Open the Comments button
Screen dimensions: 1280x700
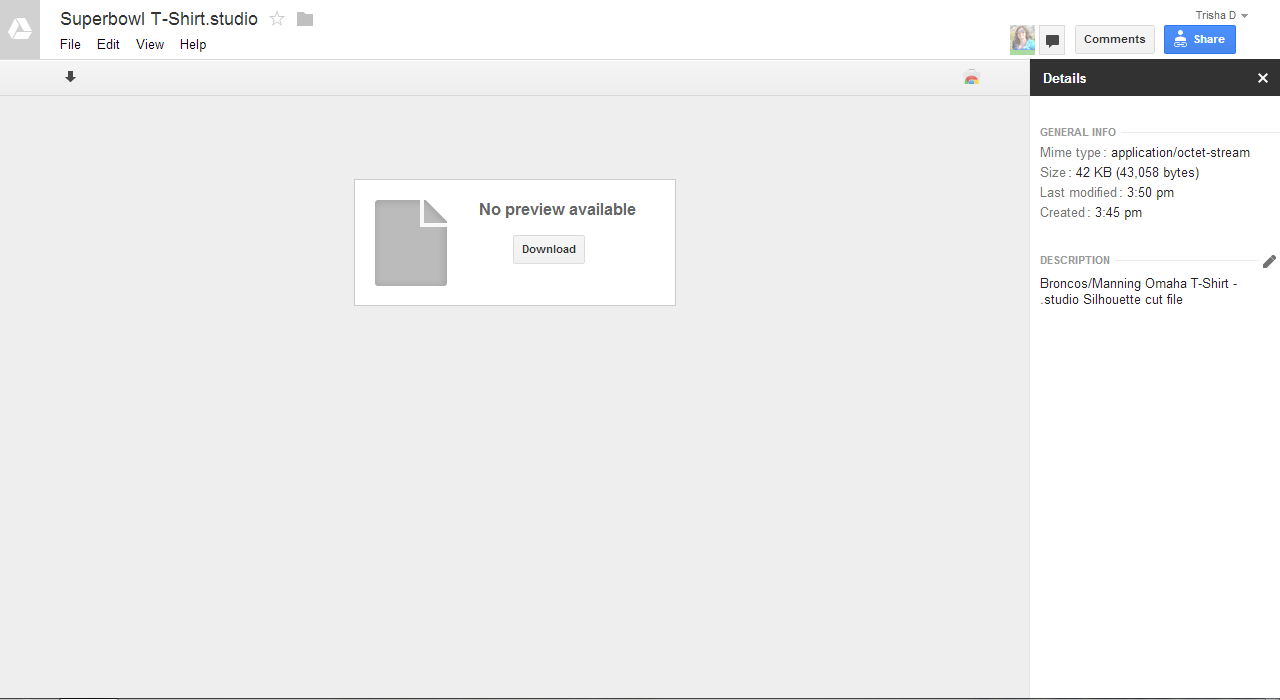1114,39
